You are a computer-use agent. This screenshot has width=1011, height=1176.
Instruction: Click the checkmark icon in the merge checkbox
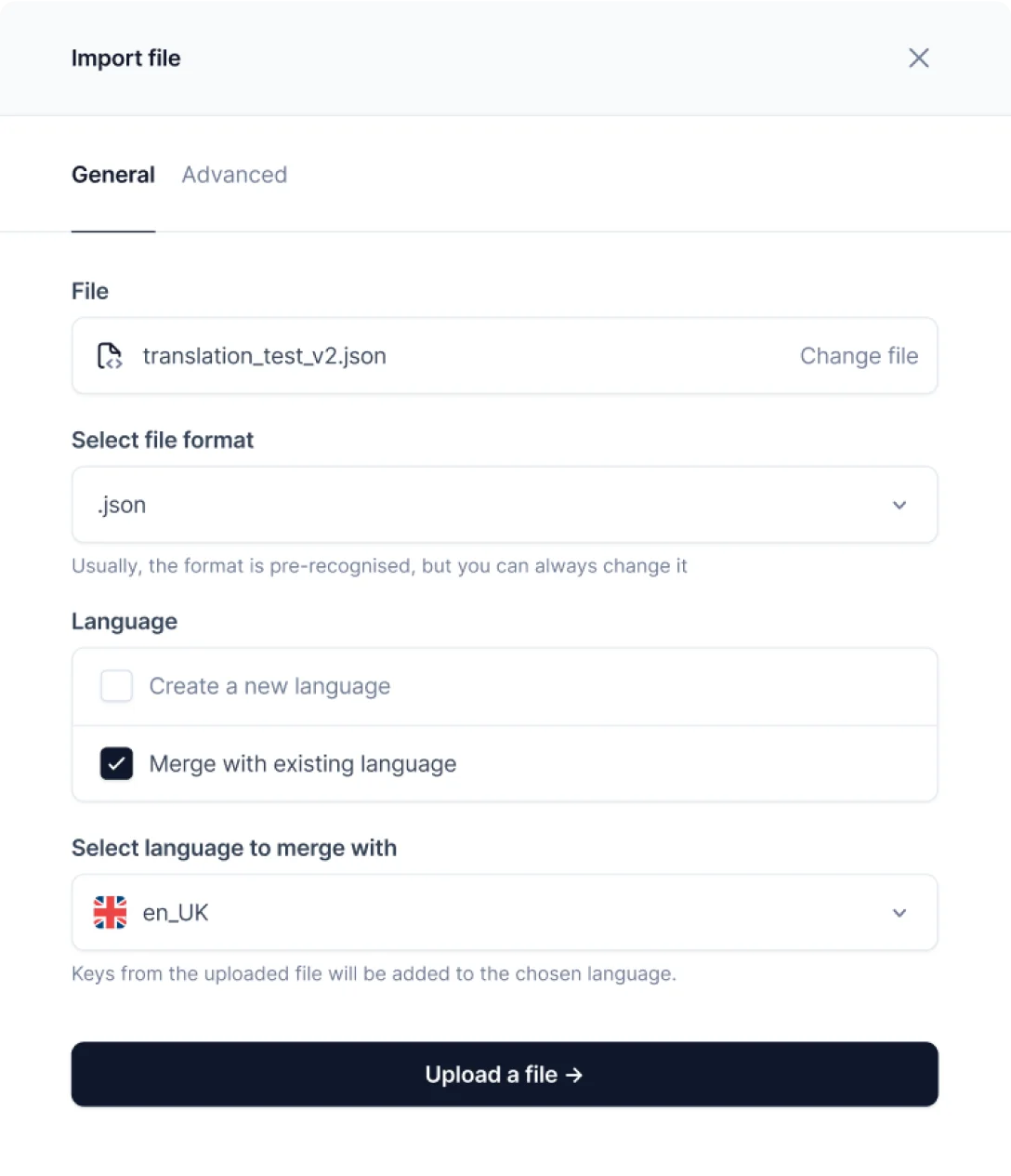pyautogui.click(x=116, y=763)
